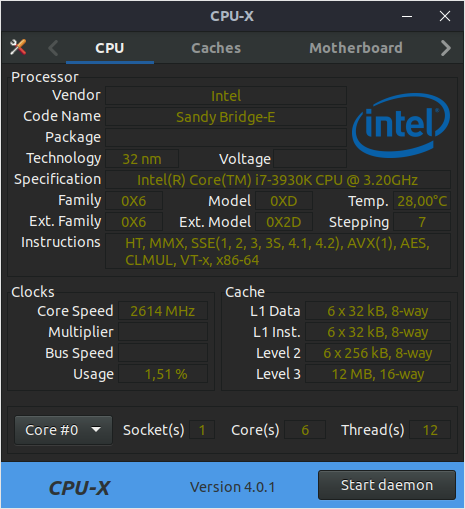This screenshot has width=465, height=509.
Task: Click the Start daemon button
Action: tap(387, 485)
